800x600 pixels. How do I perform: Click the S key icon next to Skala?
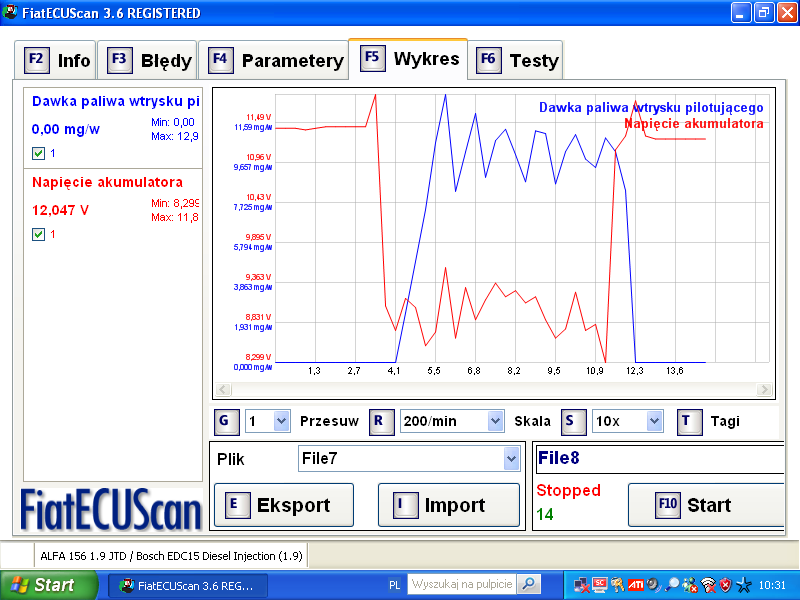pyautogui.click(x=573, y=422)
